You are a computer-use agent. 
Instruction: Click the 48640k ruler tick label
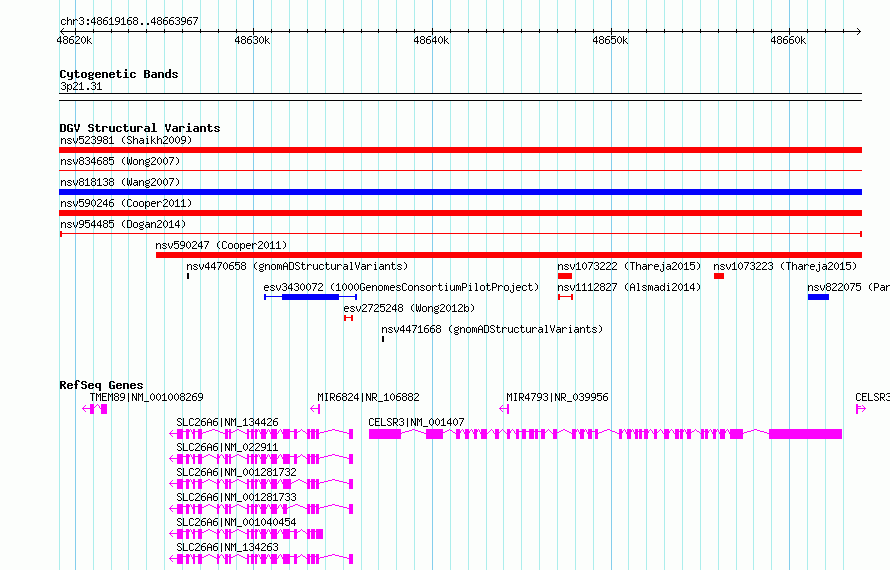tap(431, 40)
